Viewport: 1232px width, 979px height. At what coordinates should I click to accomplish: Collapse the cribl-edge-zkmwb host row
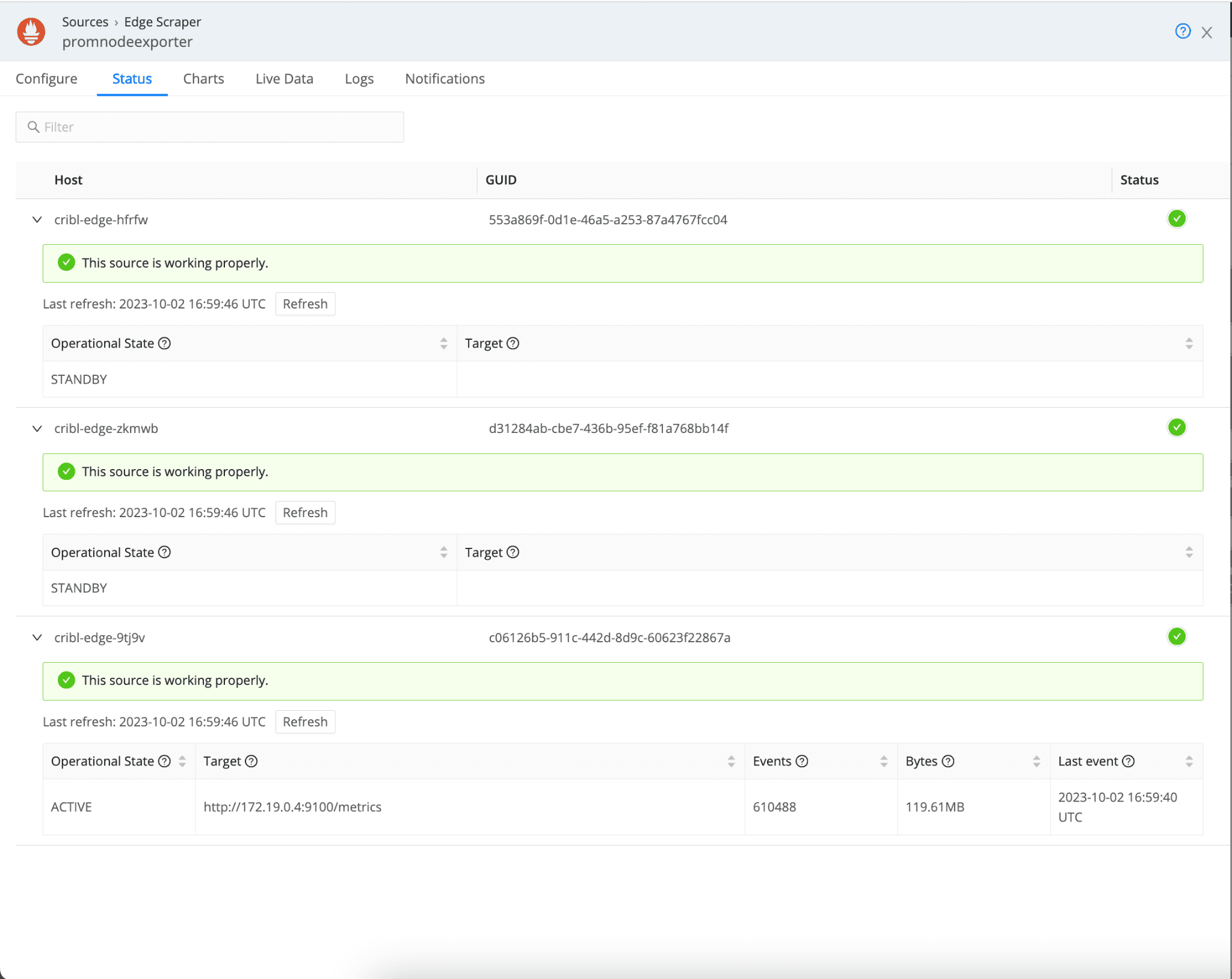[37, 428]
